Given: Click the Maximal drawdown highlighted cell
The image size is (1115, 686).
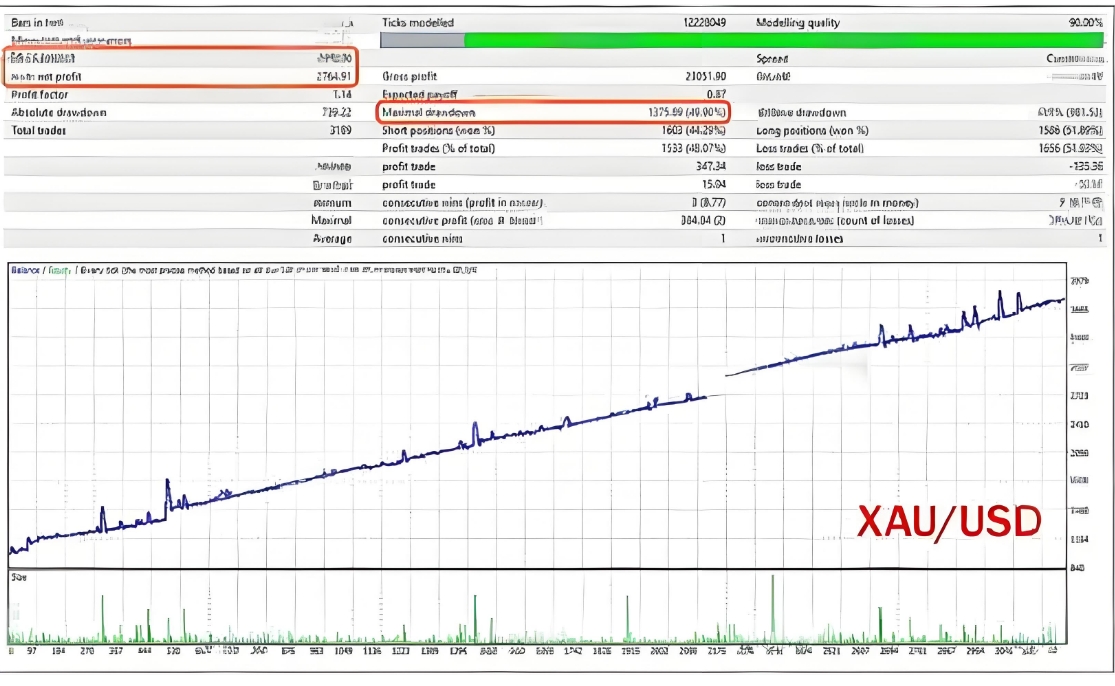Looking at the screenshot, I should pyautogui.click(x=554, y=112).
